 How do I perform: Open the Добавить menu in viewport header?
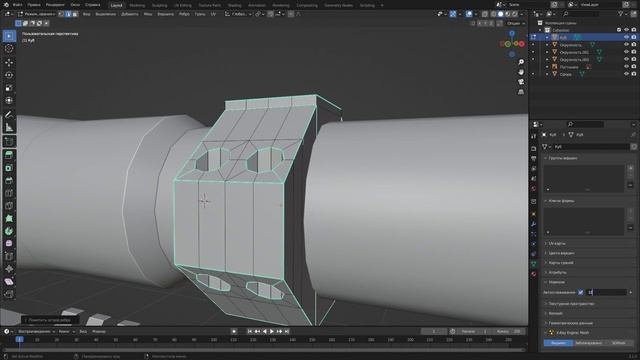pyautogui.click(x=130, y=14)
